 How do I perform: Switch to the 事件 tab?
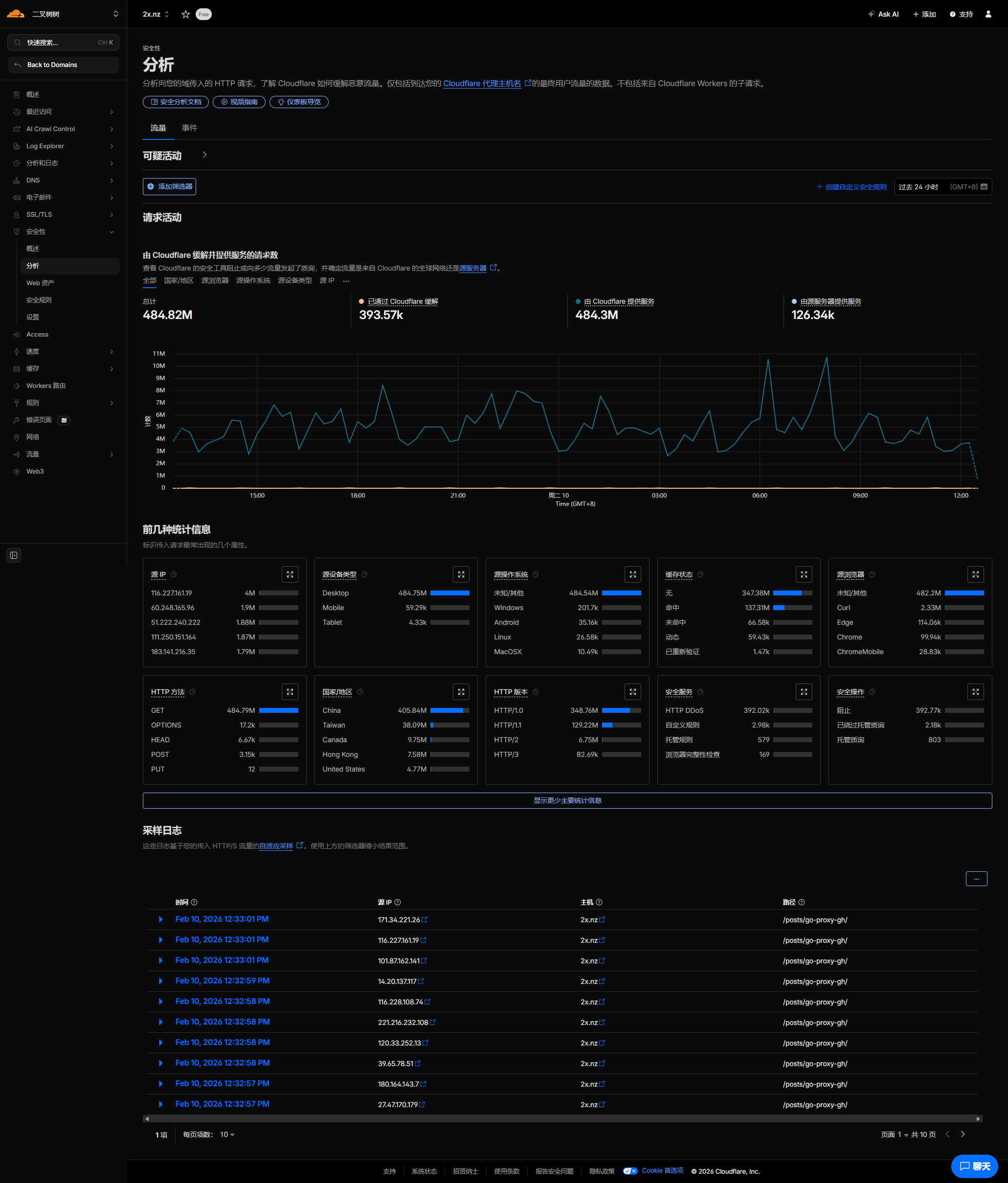coord(189,128)
